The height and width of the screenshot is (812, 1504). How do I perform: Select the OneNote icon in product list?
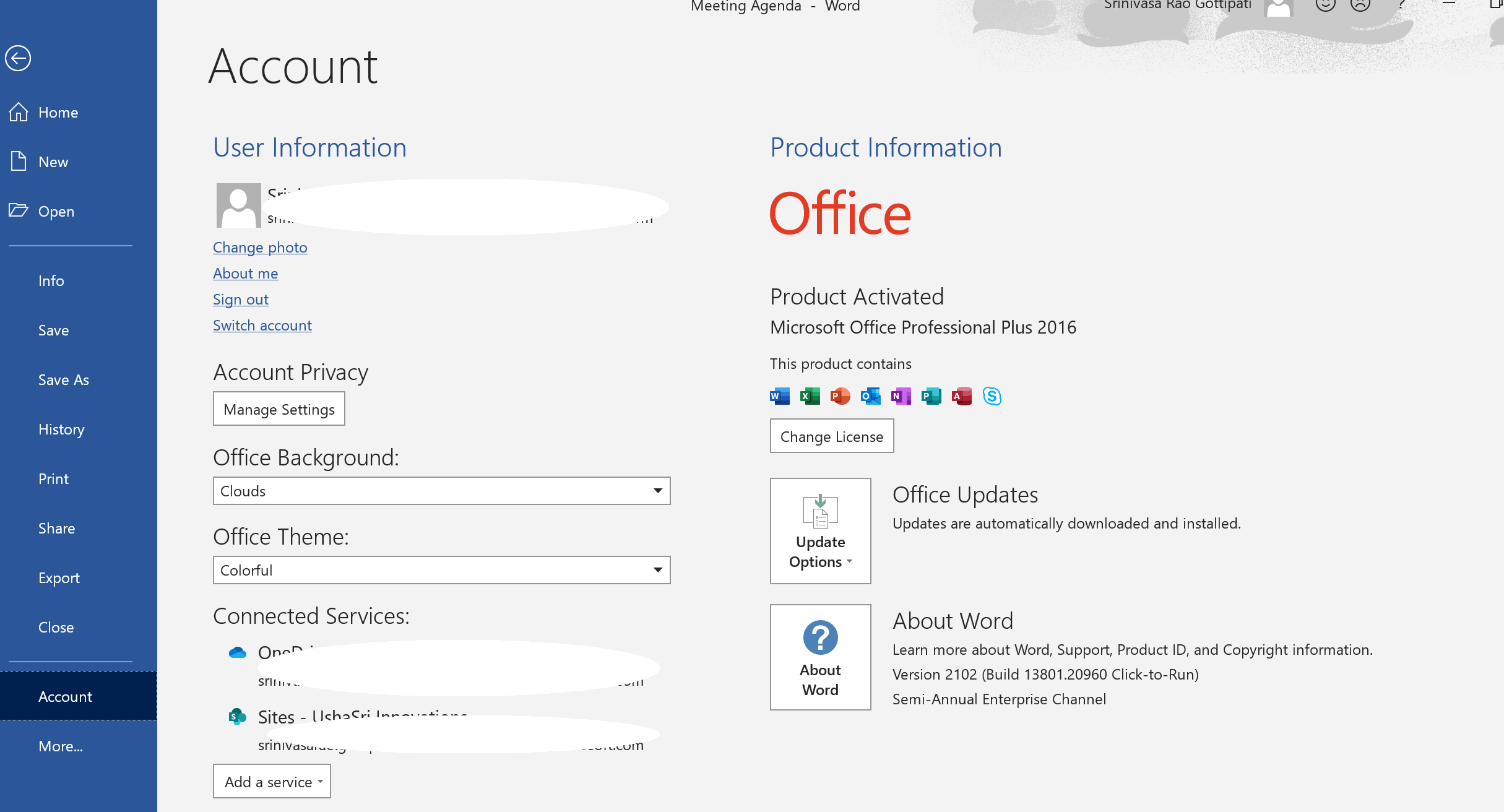[901, 396]
